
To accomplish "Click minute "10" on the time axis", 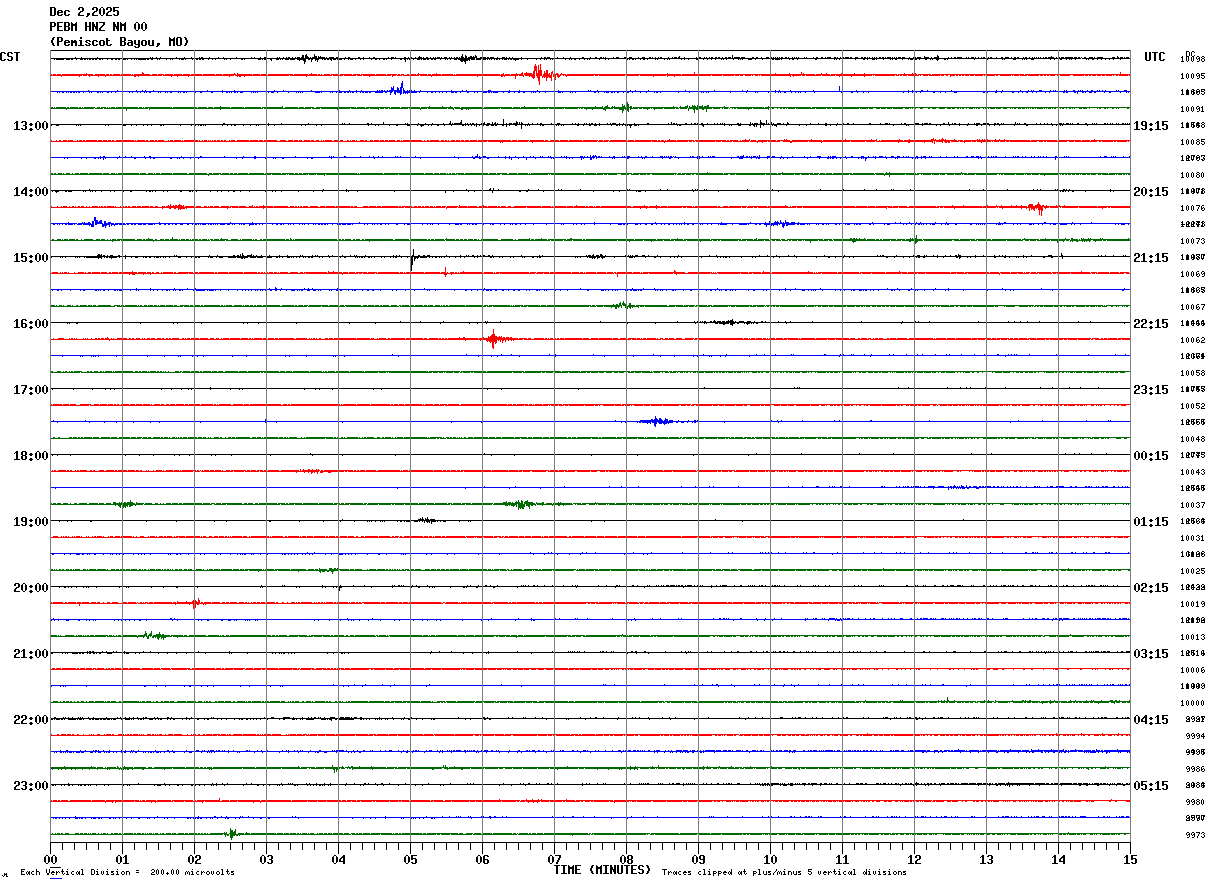I will coord(770,859).
